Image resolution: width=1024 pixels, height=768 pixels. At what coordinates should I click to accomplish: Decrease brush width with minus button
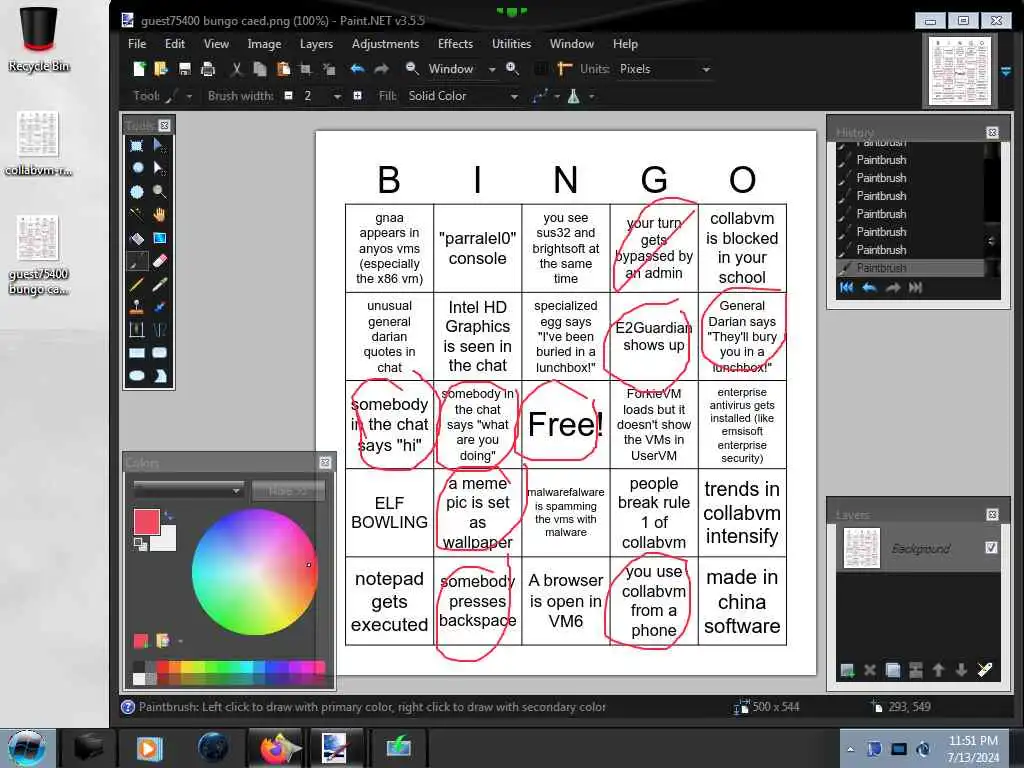click(288, 96)
